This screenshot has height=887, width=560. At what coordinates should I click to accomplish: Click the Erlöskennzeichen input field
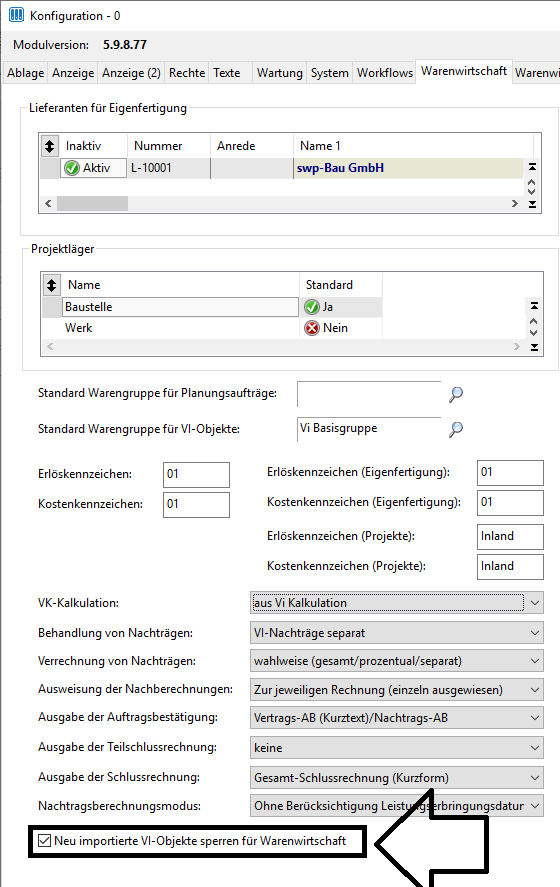point(196,475)
